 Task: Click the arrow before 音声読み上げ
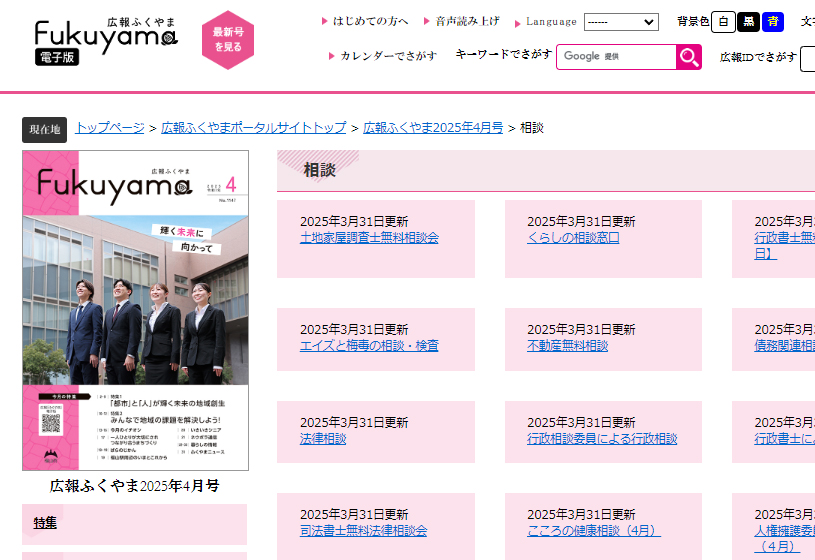[427, 21]
